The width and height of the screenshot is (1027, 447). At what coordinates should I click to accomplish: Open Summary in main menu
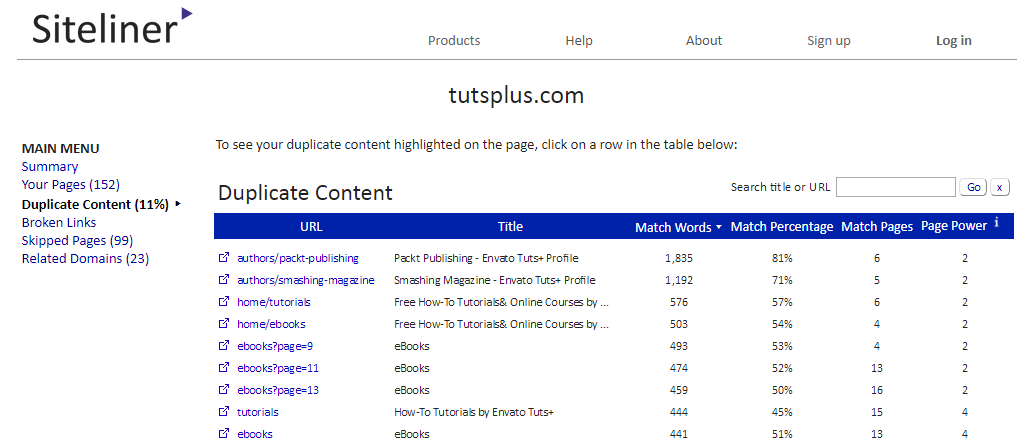pos(50,166)
